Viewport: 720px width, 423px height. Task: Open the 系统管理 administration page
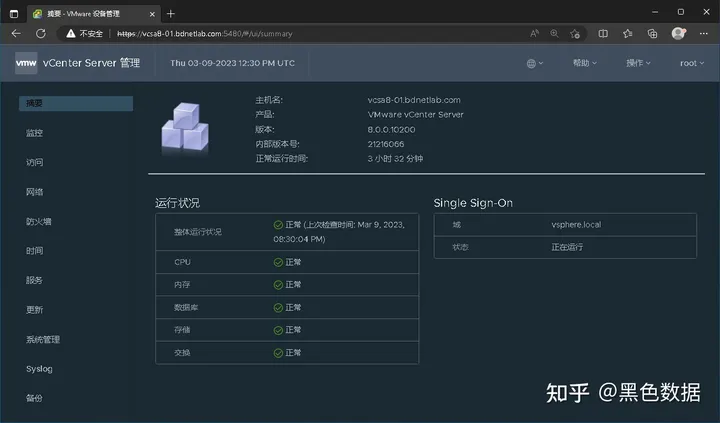43,339
